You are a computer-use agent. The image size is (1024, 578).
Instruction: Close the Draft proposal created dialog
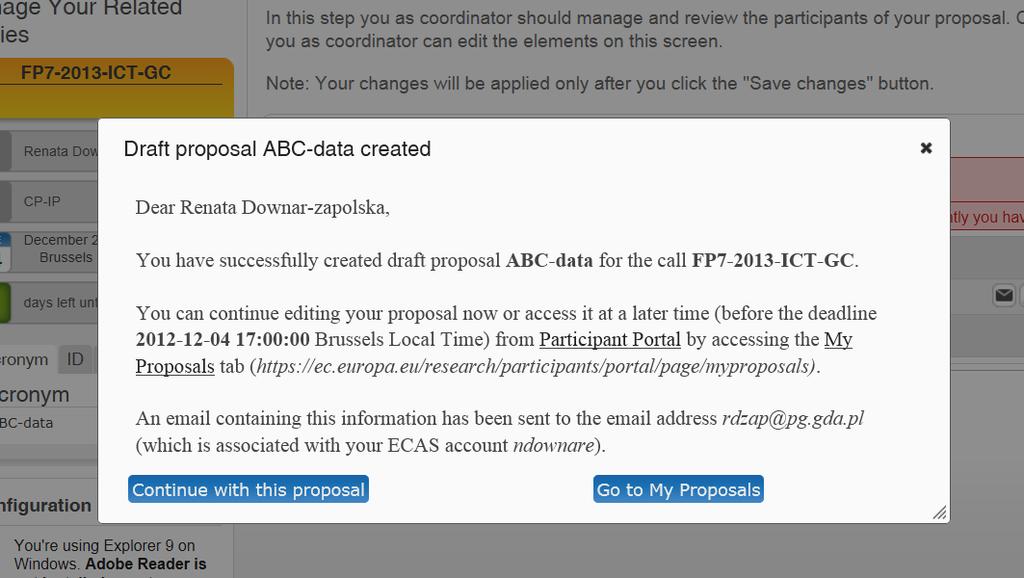(925, 148)
